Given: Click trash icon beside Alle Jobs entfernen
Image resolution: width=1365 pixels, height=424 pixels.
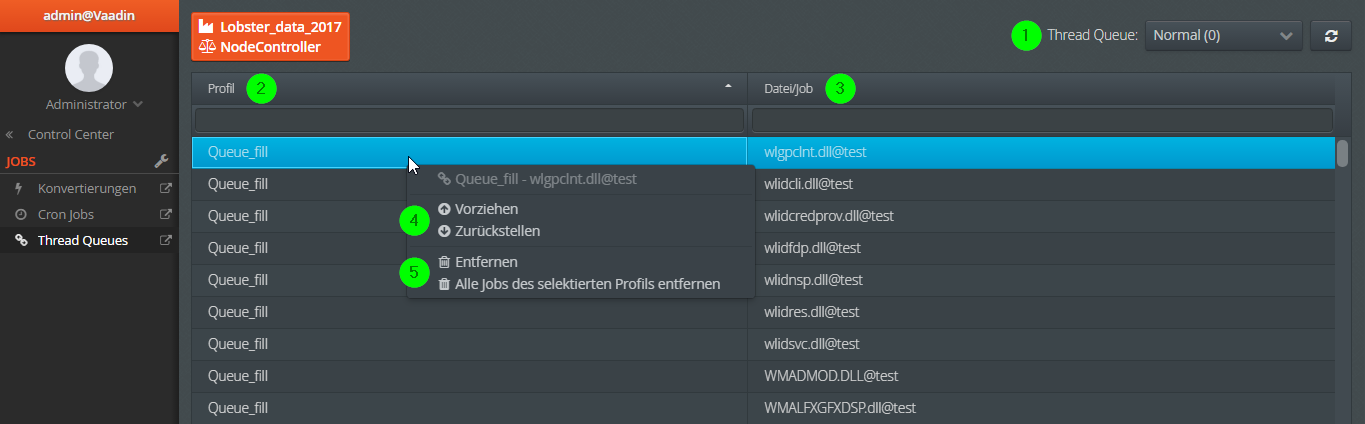Looking at the screenshot, I should click(444, 284).
